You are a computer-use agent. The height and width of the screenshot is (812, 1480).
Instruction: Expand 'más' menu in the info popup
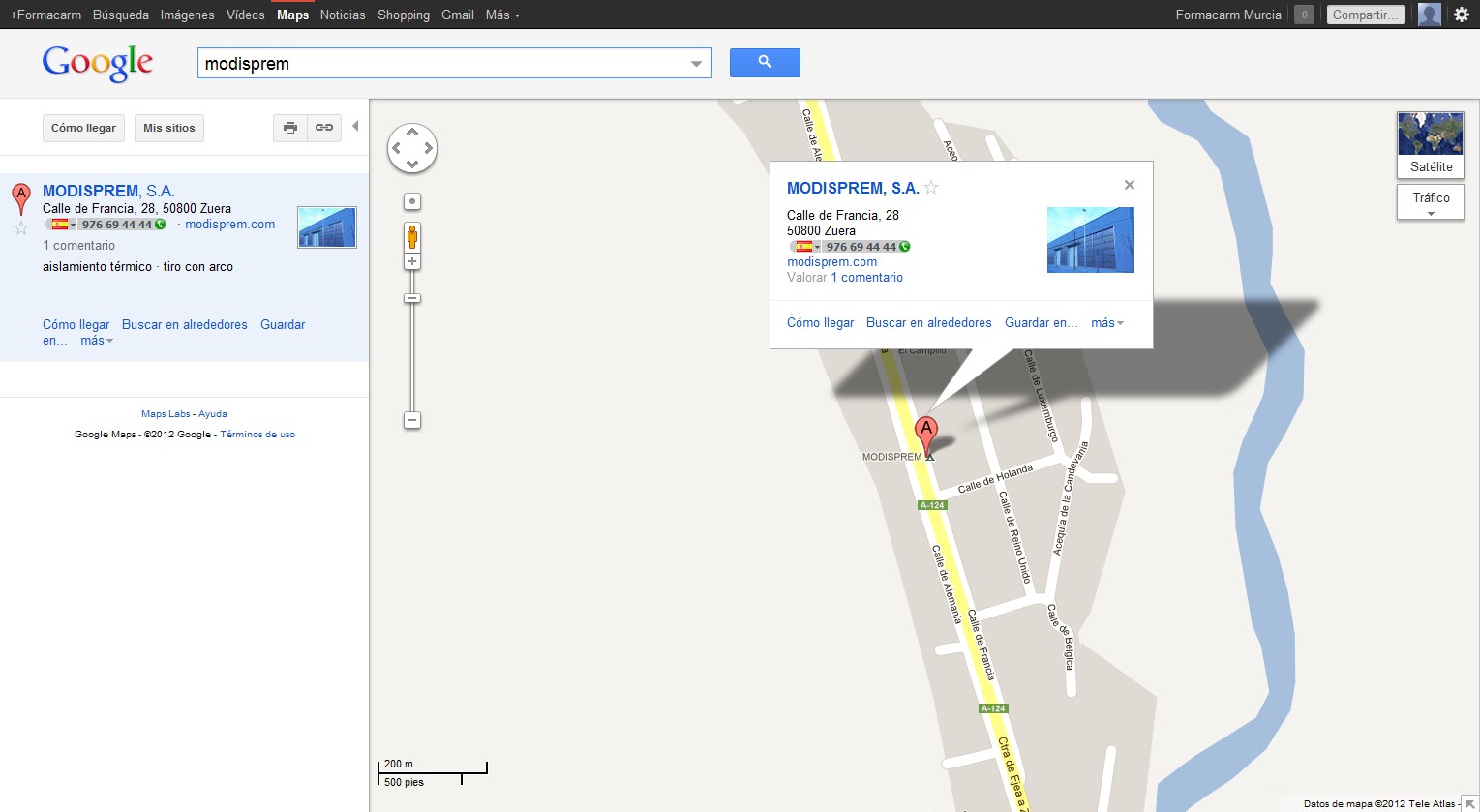point(1107,323)
